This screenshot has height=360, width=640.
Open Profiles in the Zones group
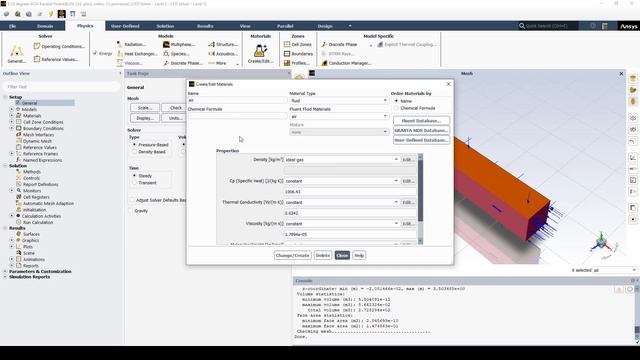[296, 63]
